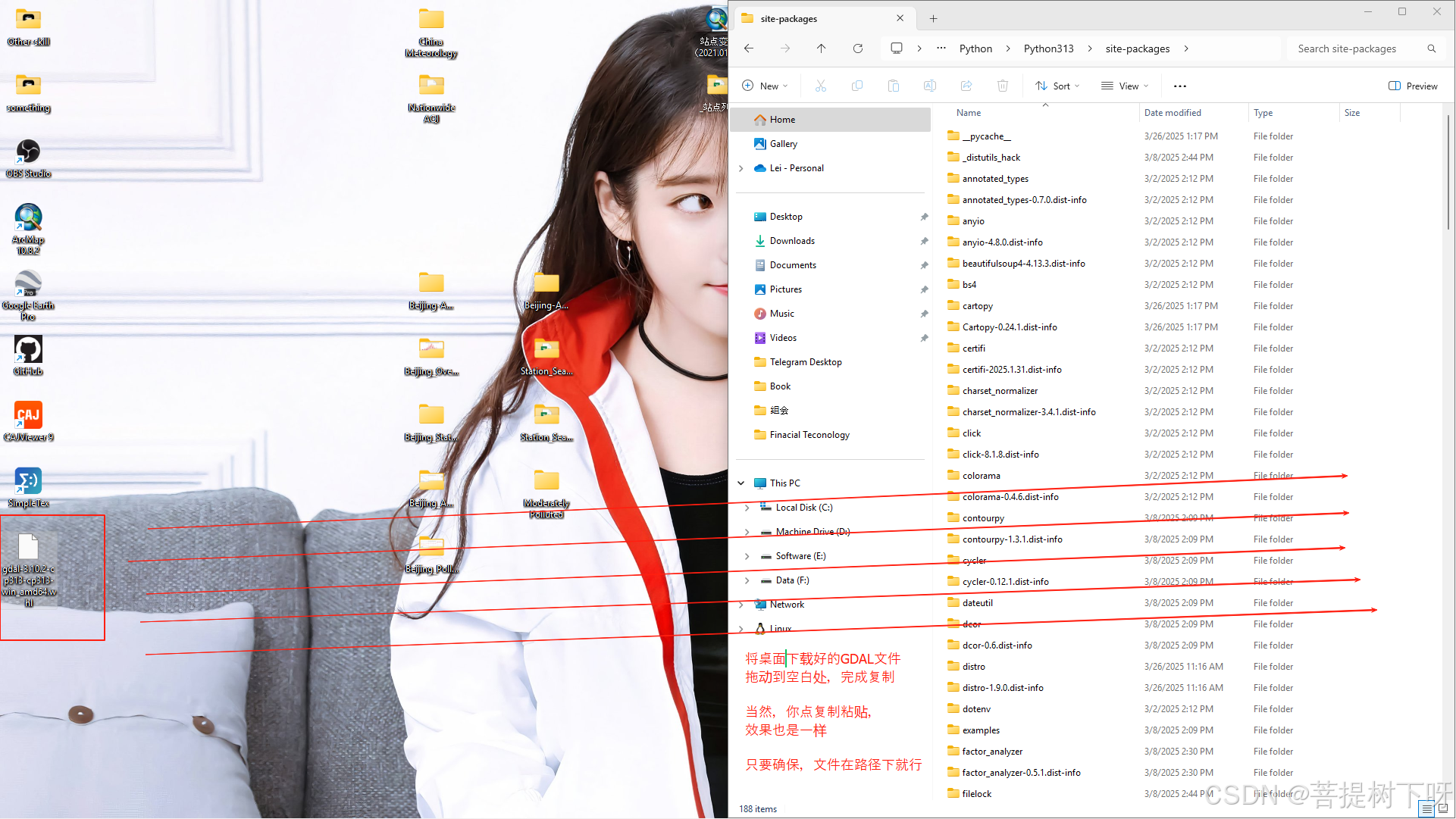Toggle the Preview pane button
Screen dimensions: 1456x819
click(1413, 86)
